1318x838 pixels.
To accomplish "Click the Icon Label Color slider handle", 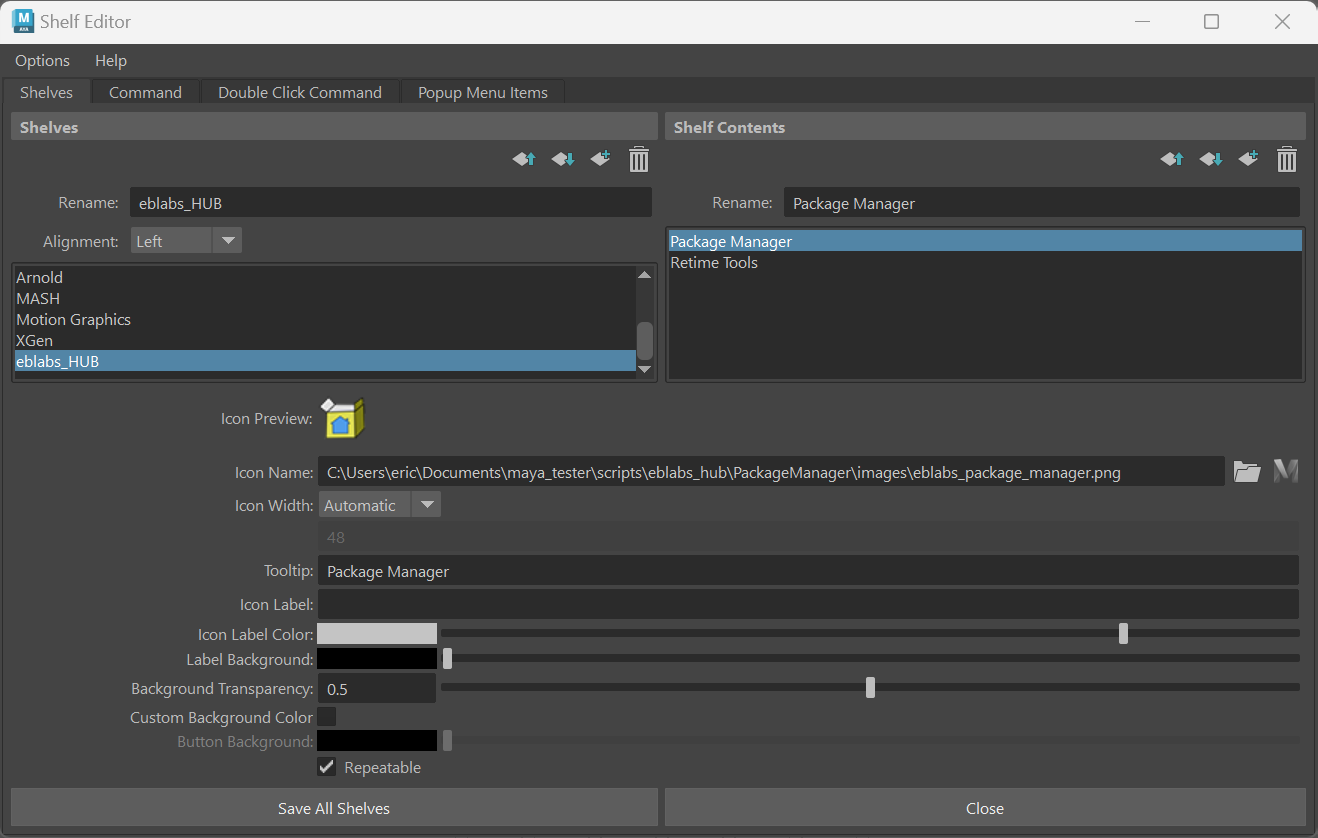I will pyautogui.click(x=1123, y=633).
